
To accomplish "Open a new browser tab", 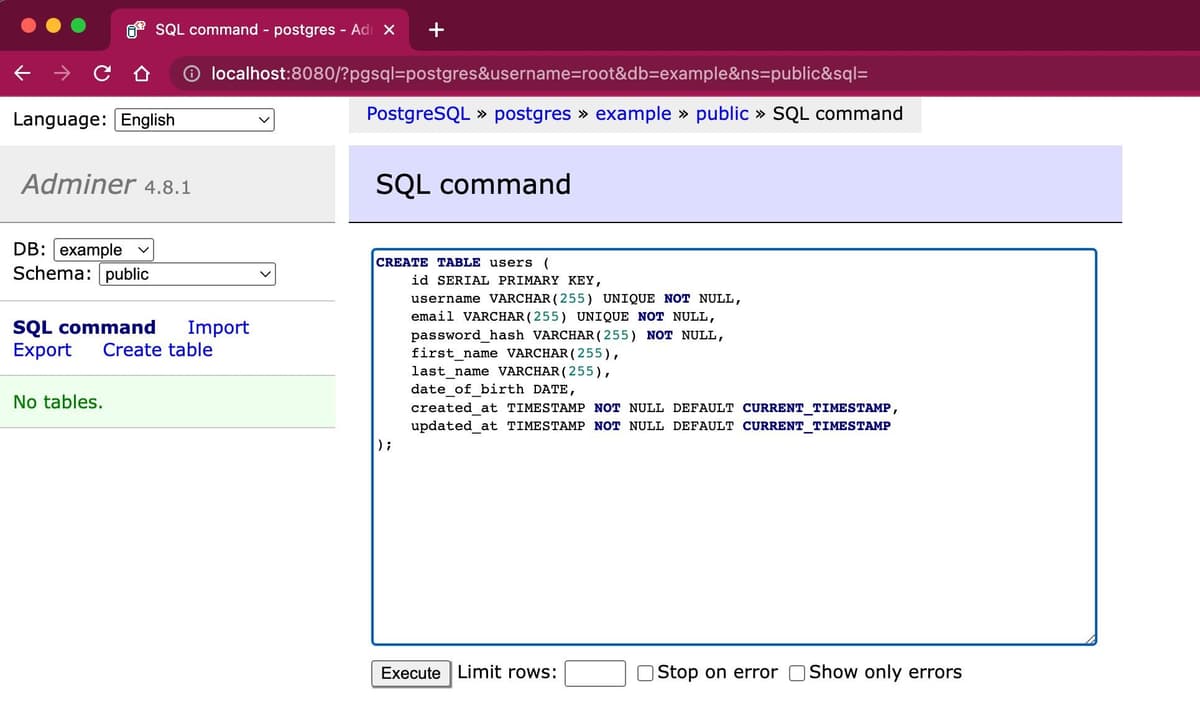I will (x=436, y=29).
